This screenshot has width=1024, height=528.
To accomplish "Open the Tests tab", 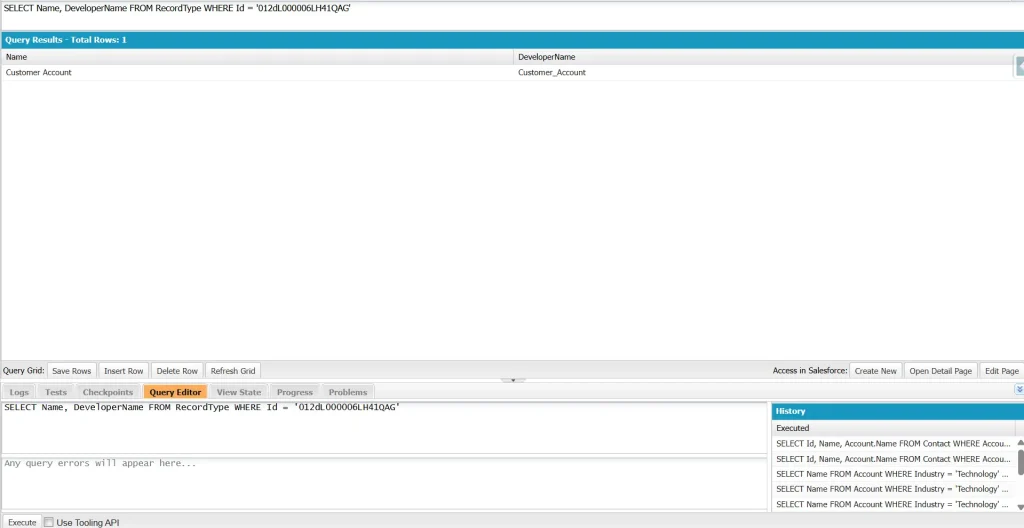I will 56,392.
